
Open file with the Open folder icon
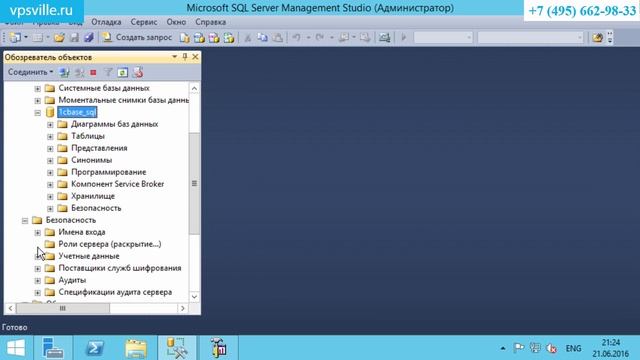point(59,38)
